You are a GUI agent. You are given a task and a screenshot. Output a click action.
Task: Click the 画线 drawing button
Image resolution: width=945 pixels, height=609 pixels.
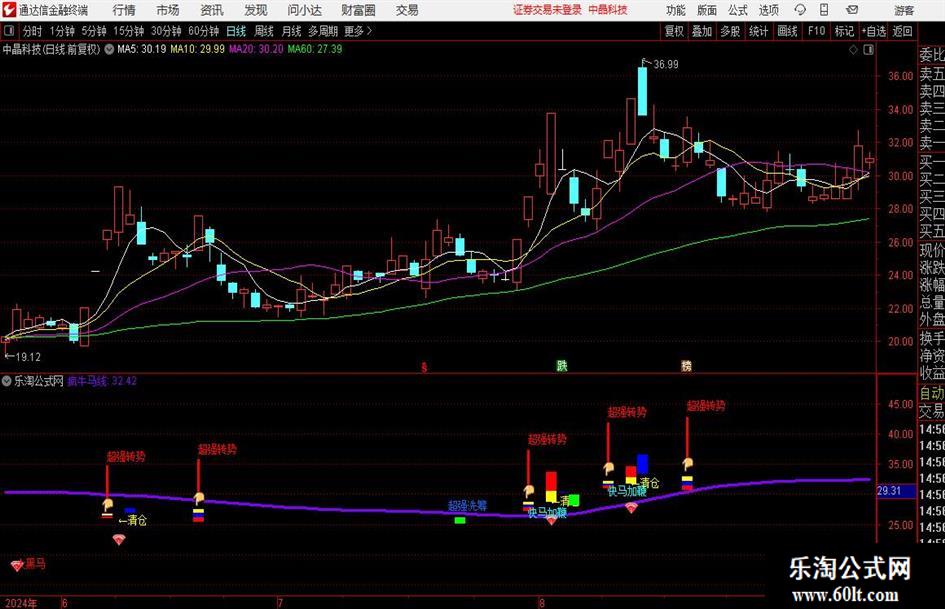click(788, 31)
